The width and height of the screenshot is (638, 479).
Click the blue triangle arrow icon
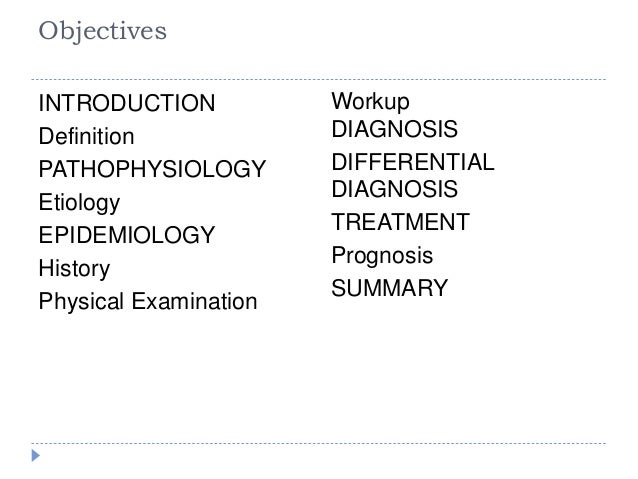click(x=36, y=455)
